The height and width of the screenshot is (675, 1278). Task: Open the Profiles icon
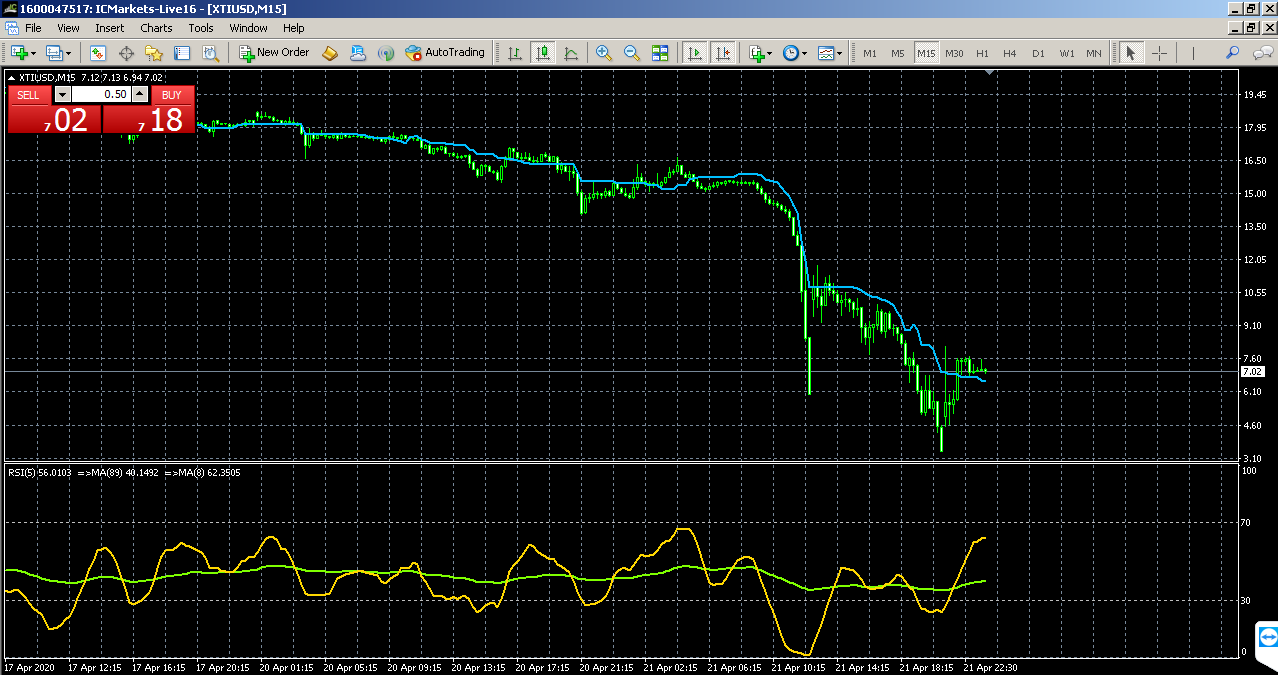pos(54,53)
